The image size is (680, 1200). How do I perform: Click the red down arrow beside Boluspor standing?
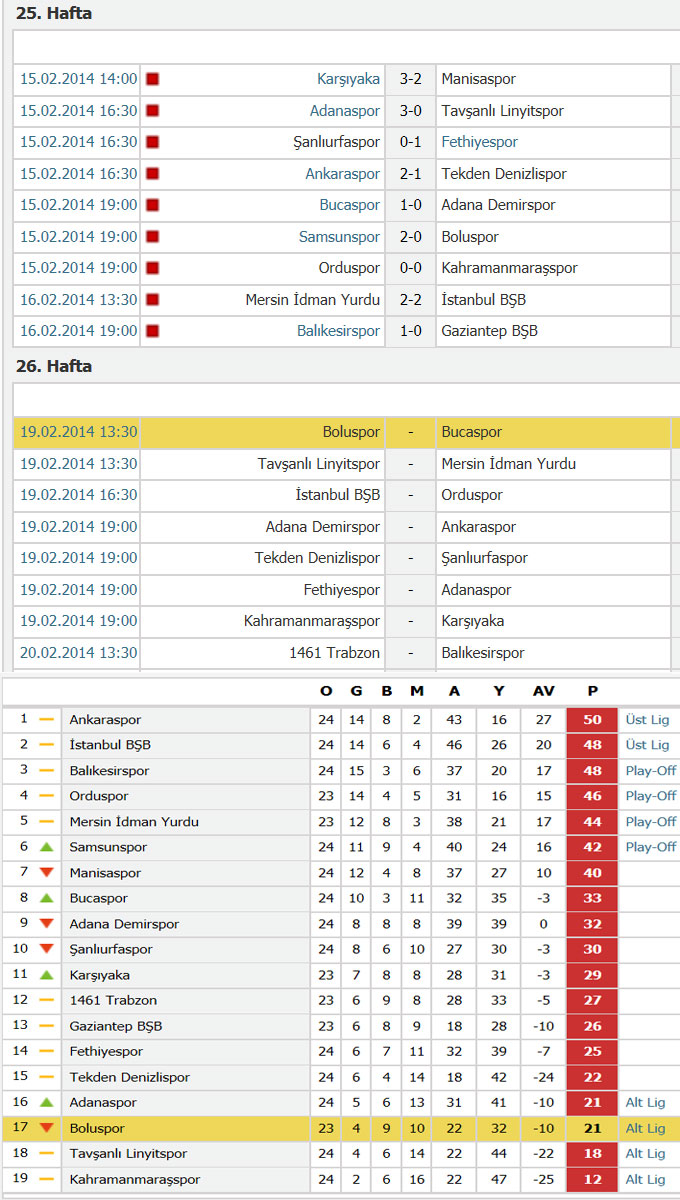click(x=46, y=1128)
